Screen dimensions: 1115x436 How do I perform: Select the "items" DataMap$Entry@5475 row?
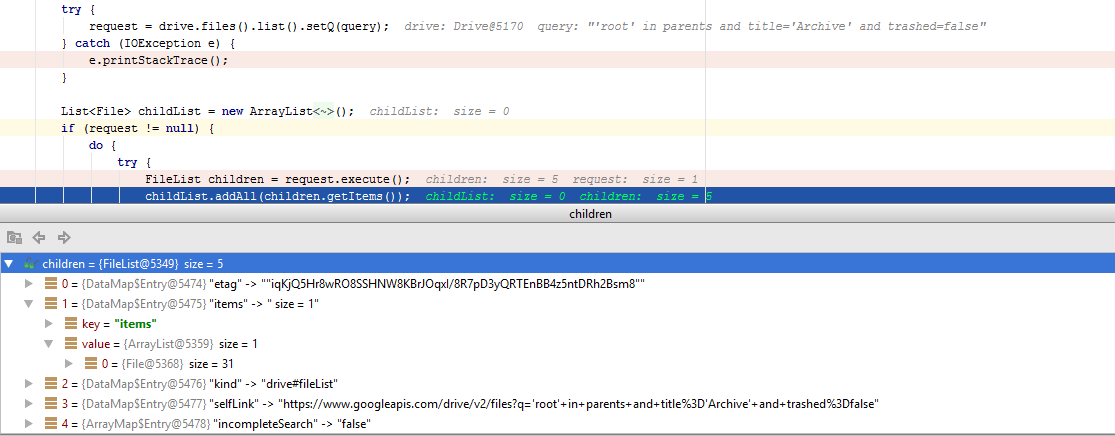coord(558,304)
